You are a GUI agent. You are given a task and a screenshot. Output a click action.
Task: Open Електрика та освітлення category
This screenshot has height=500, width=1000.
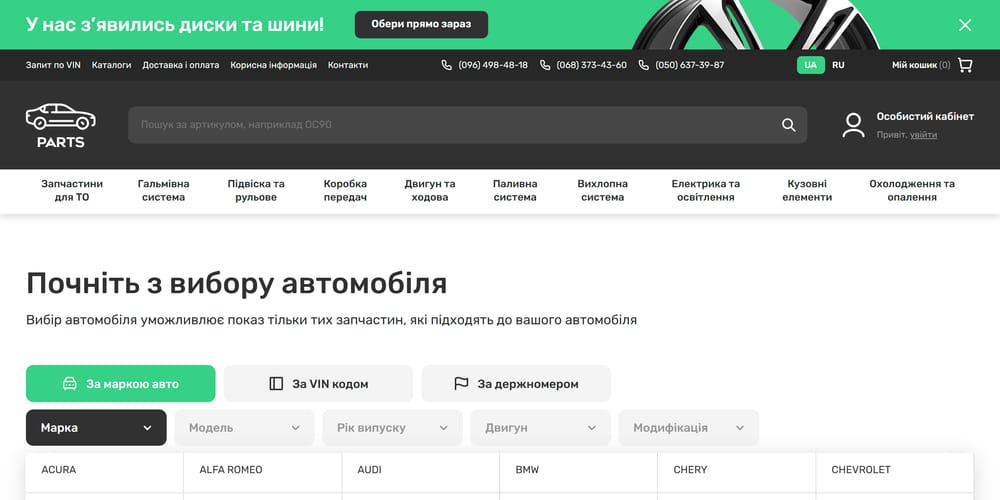point(705,191)
